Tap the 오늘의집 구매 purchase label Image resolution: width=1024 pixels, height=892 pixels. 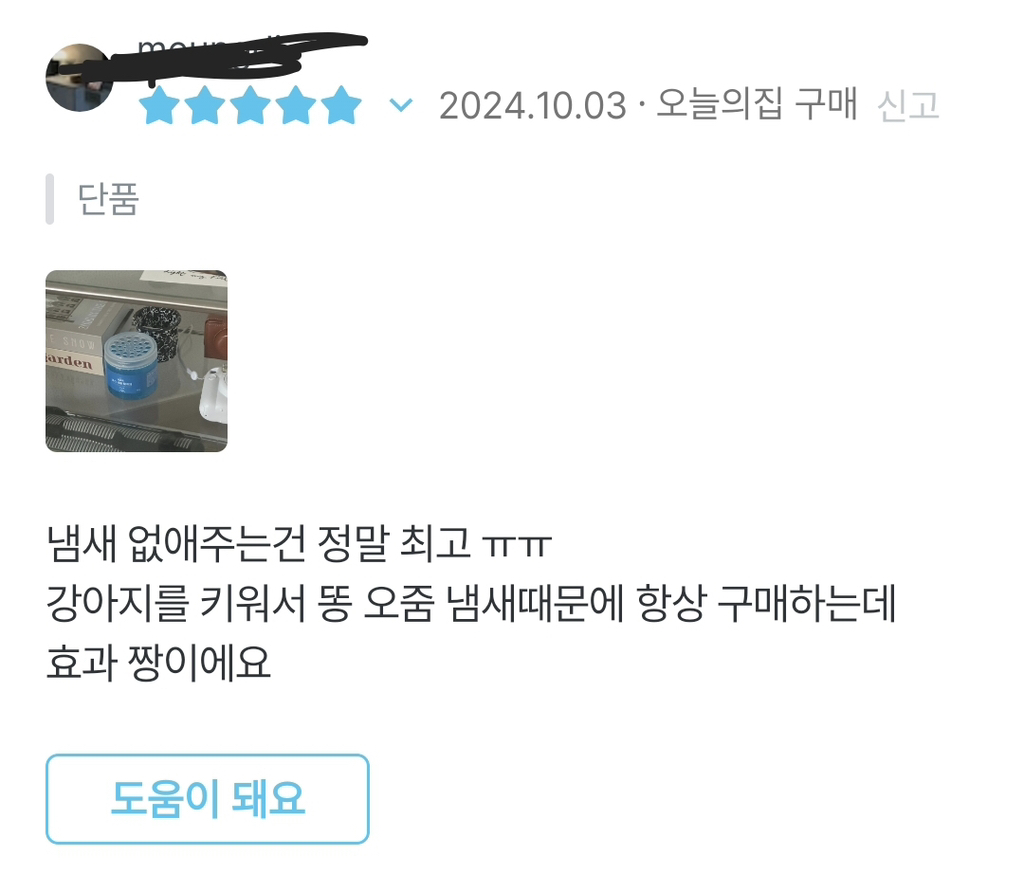click(756, 104)
